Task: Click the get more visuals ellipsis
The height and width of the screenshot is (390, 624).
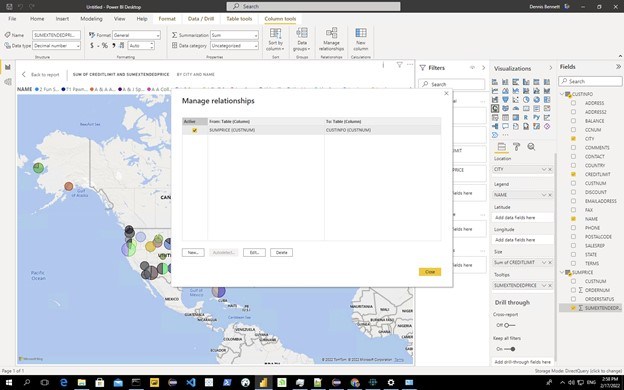Action: (x=505, y=135)
